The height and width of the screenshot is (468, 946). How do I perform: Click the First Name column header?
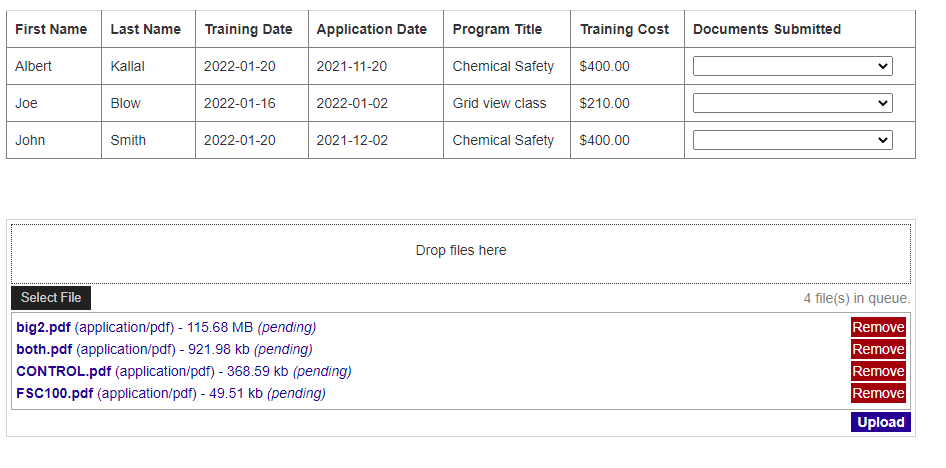[51, 29]
